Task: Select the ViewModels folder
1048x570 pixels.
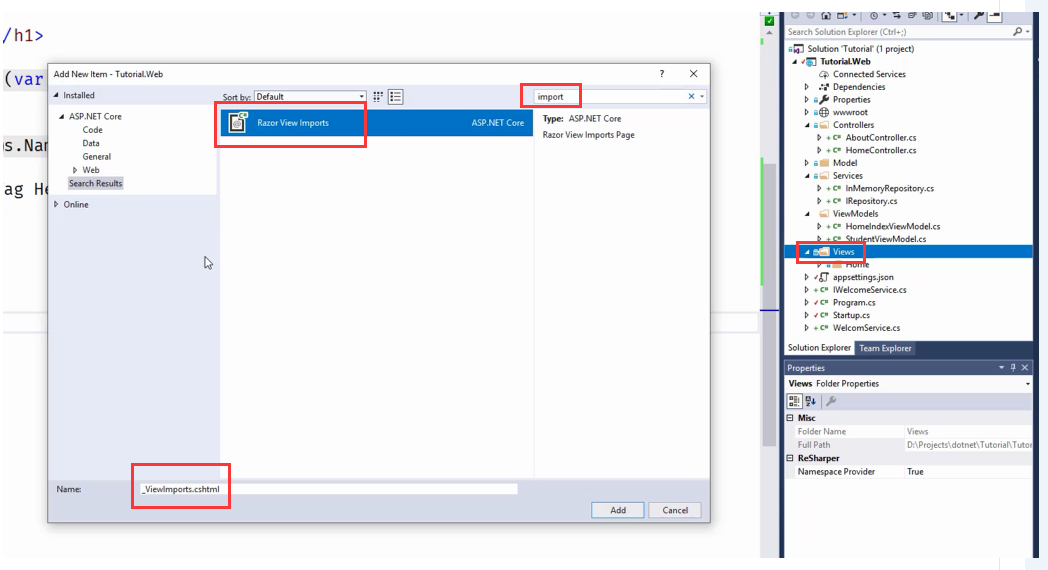Action: [855, 214]
